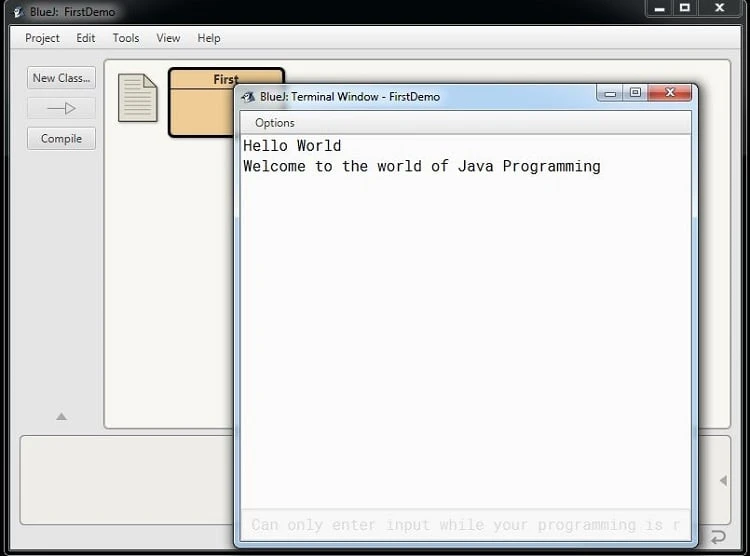
Task: Open the Project menu
Action: (42, 38)
